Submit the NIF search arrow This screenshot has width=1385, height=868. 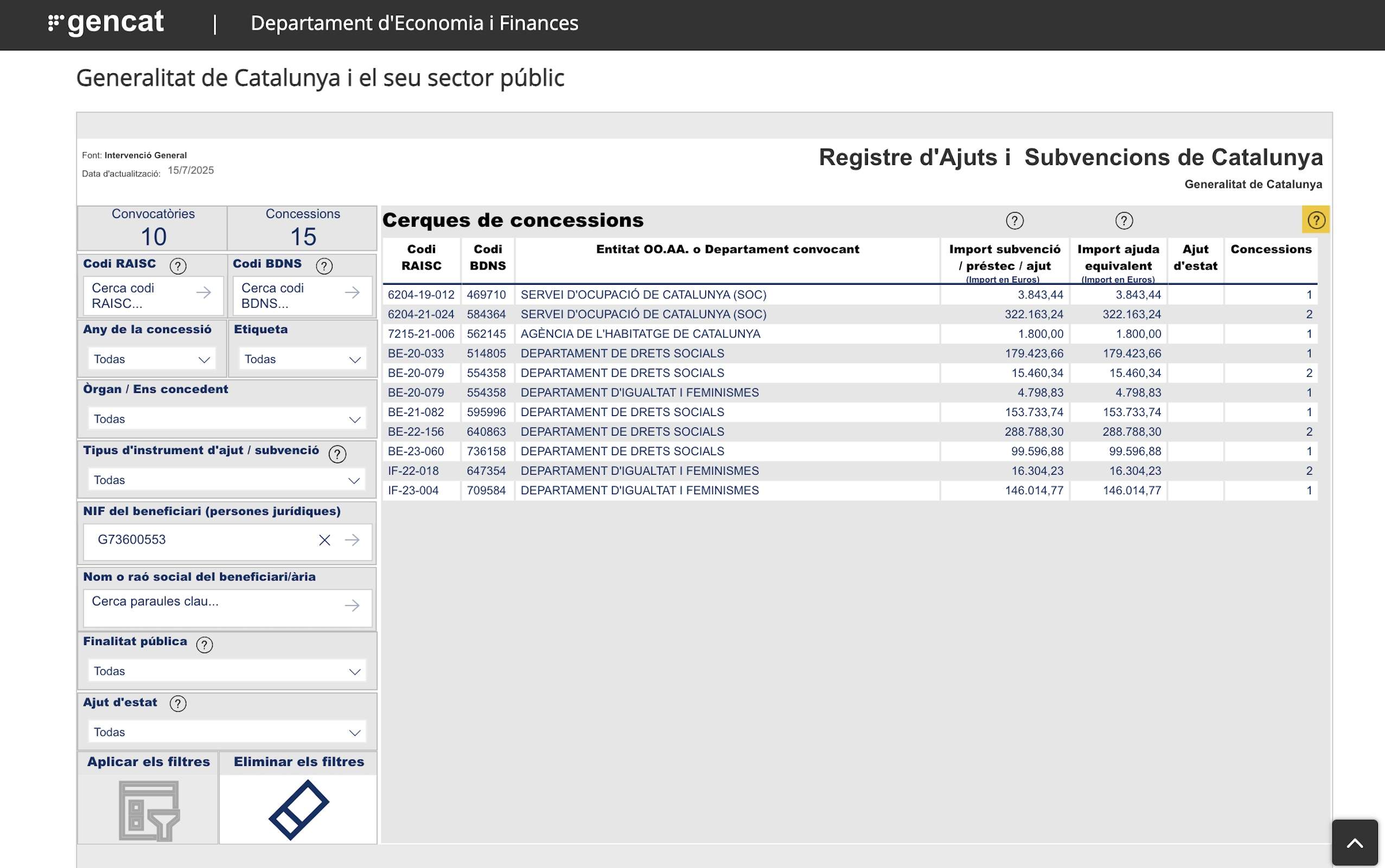[352, 540]
